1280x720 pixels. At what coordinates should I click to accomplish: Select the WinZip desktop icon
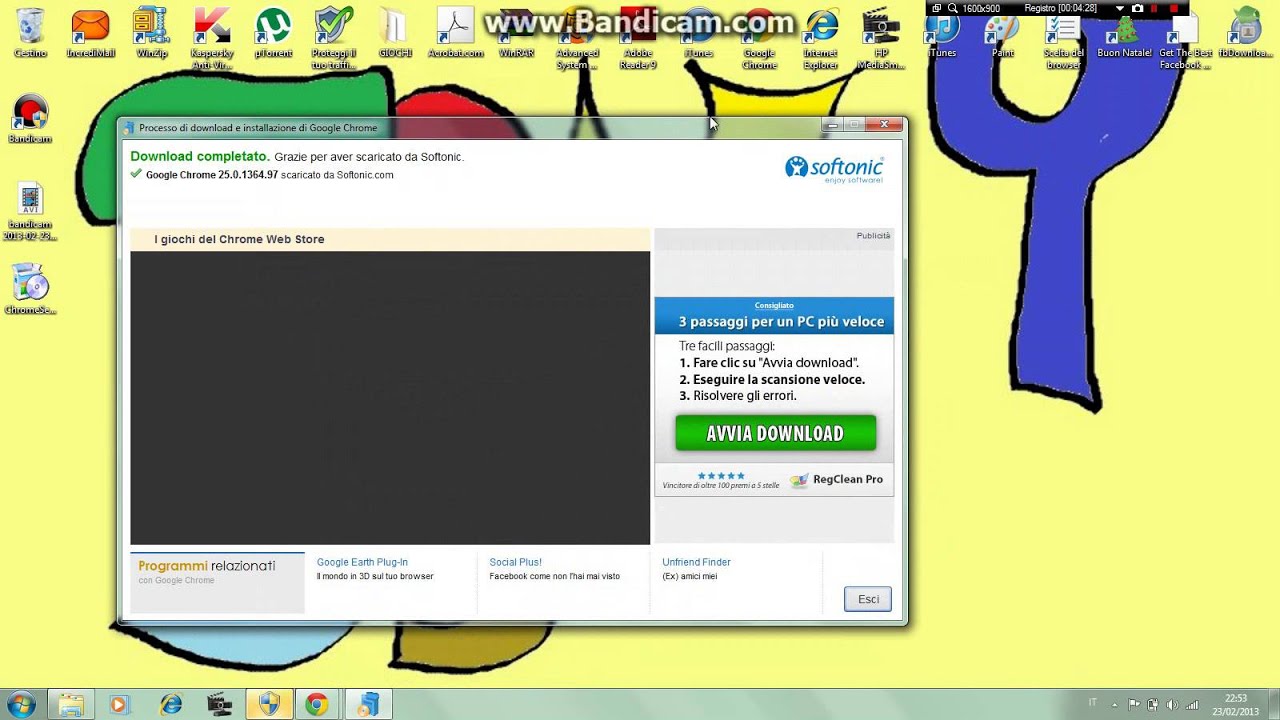pos(152,33)
